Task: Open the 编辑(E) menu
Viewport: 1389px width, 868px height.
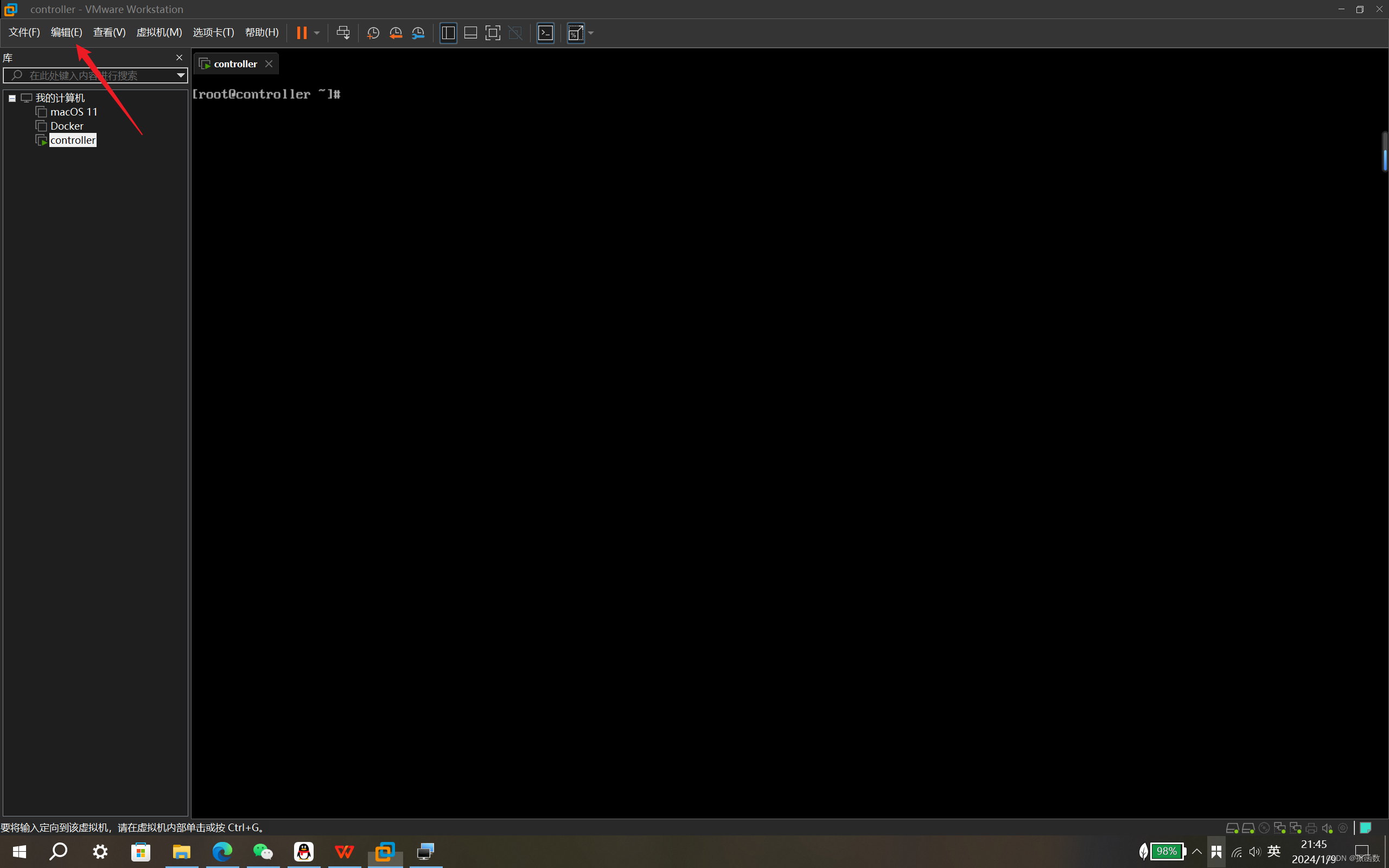Action: 67,32
